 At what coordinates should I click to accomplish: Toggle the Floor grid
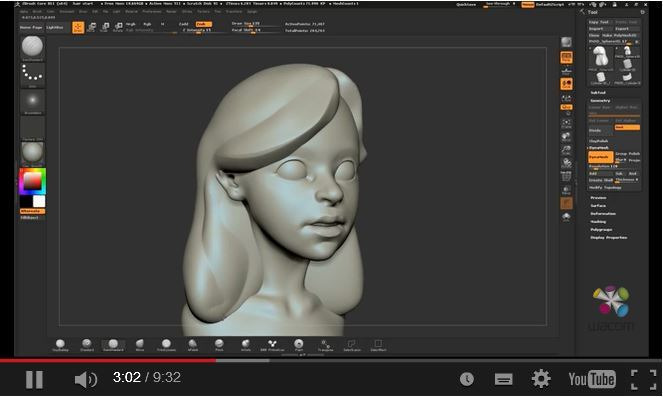coord(567,70)
